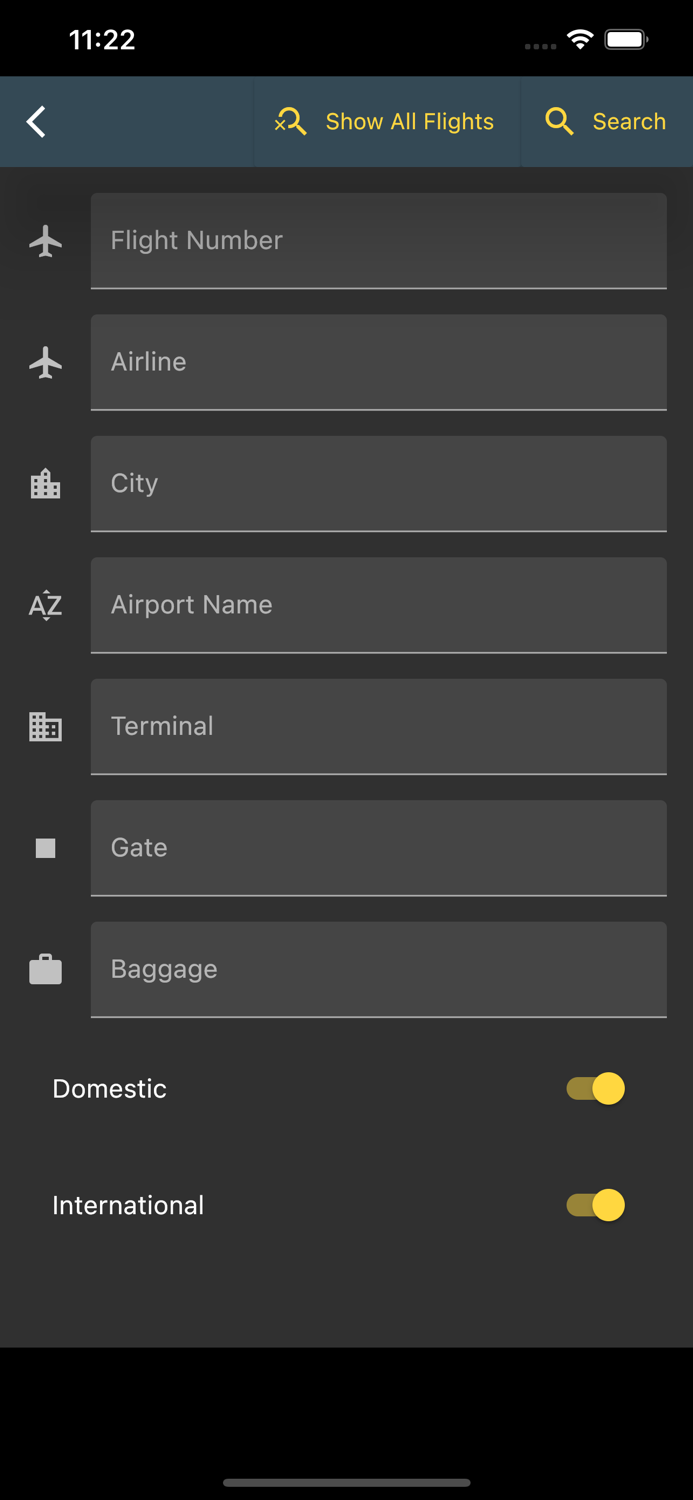The image size is (693, 1500).
Task: Focus the Flight Number input field
Action: coord(378,240)
